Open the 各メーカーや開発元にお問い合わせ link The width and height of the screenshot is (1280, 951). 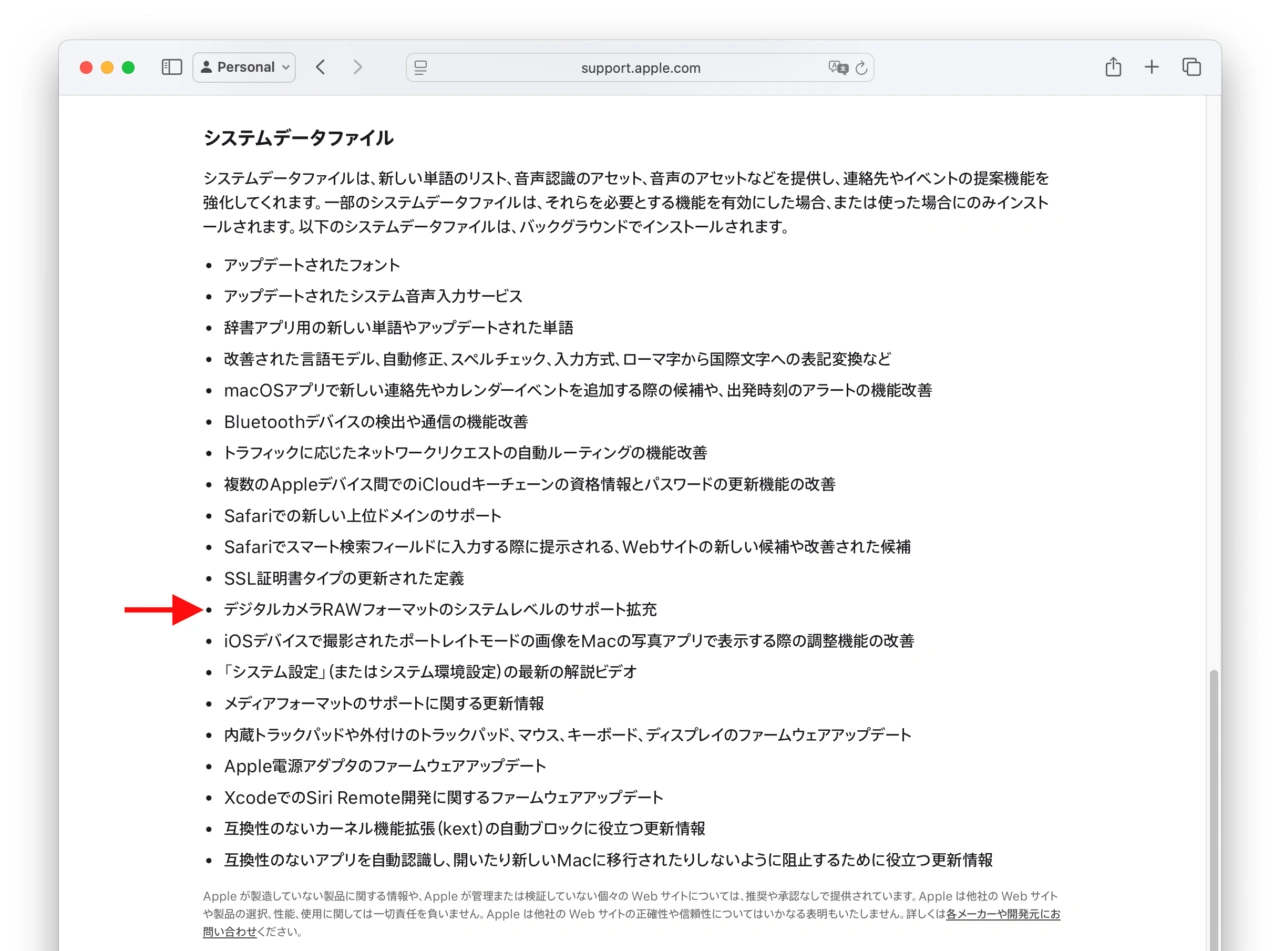[x=1003, y=915]
